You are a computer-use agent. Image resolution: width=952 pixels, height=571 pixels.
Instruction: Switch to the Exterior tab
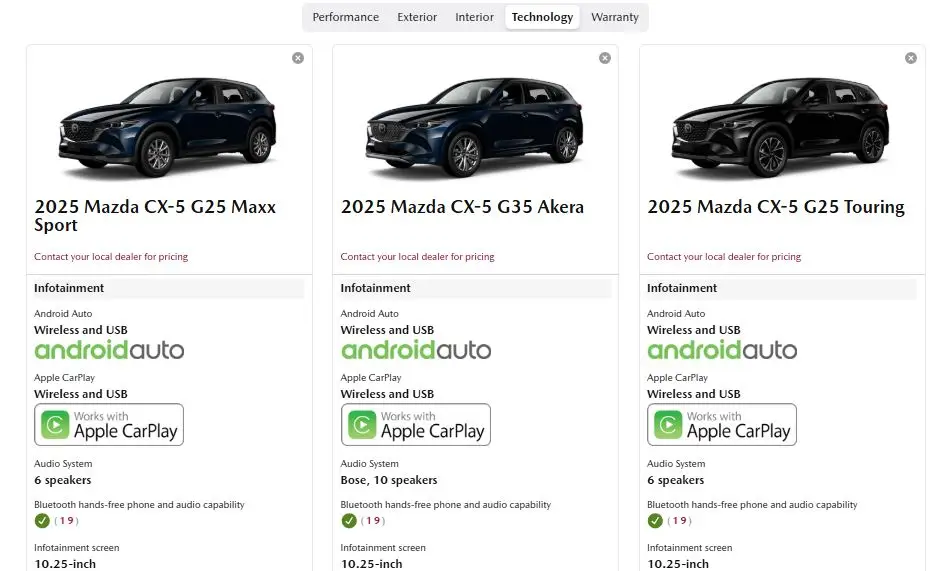[x=417, y=17]
